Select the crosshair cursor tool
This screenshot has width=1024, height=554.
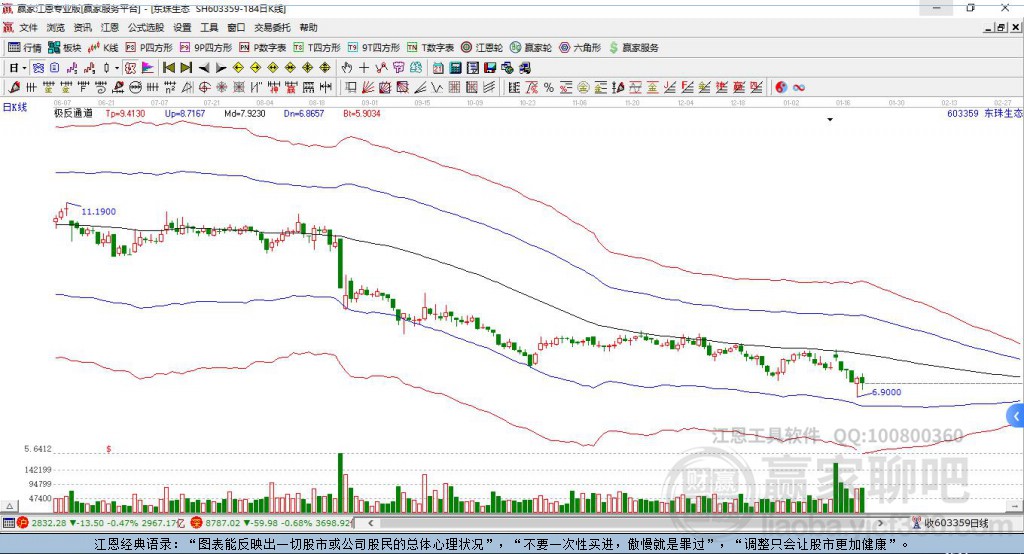(x=364, y=68)
